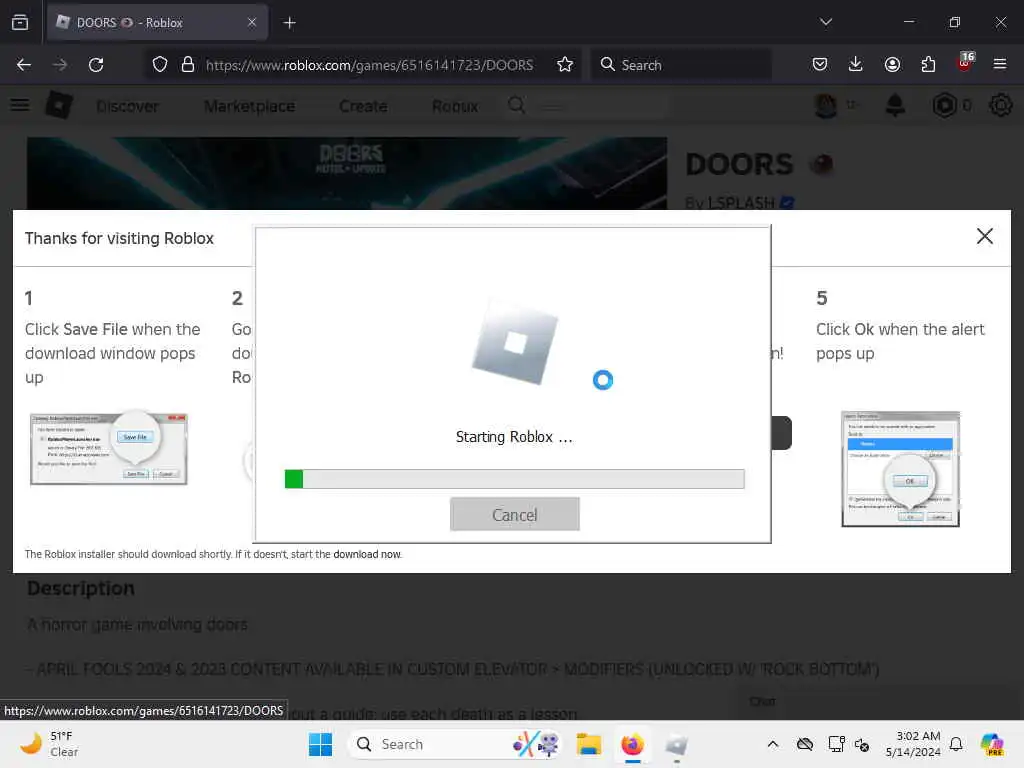Open the Save to Pocket icon
The image size is (1024, 768).
(x=820, y=65)
